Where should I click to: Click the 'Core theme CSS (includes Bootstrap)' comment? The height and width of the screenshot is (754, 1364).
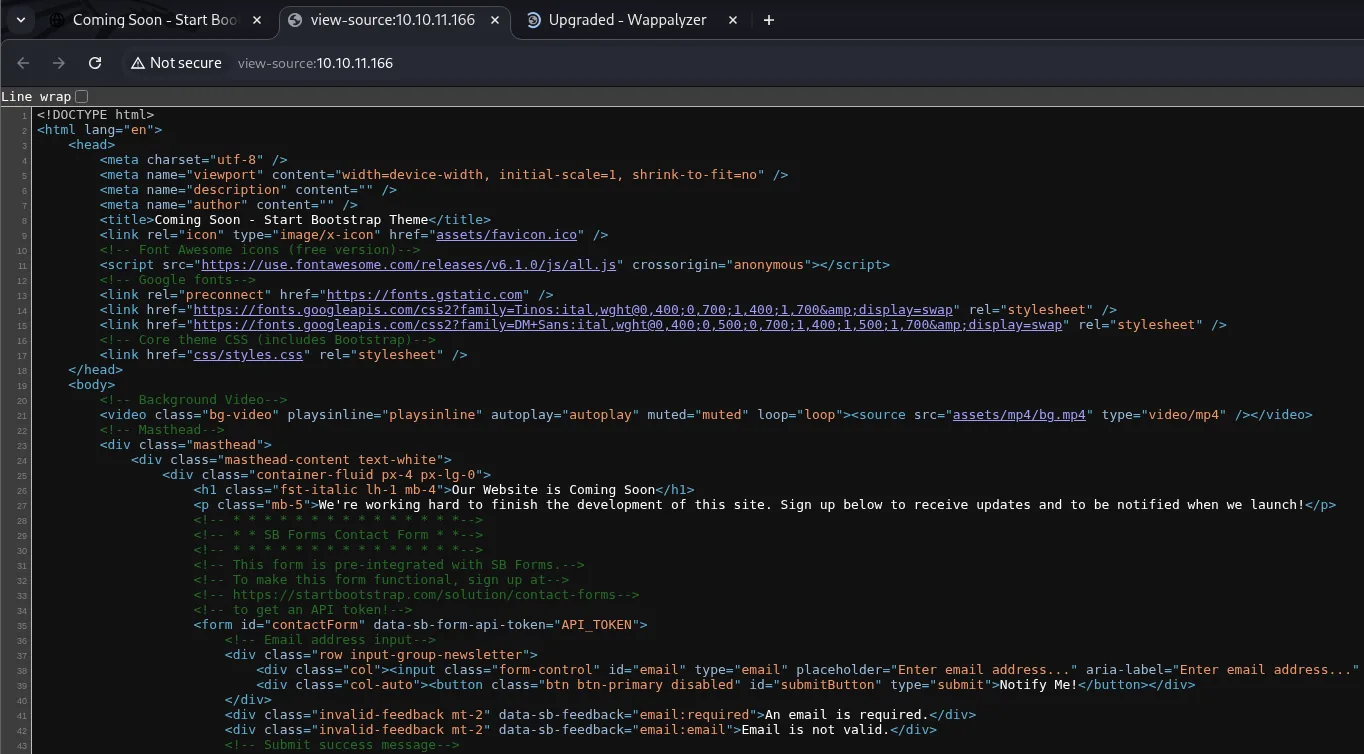tap(268, 340)
